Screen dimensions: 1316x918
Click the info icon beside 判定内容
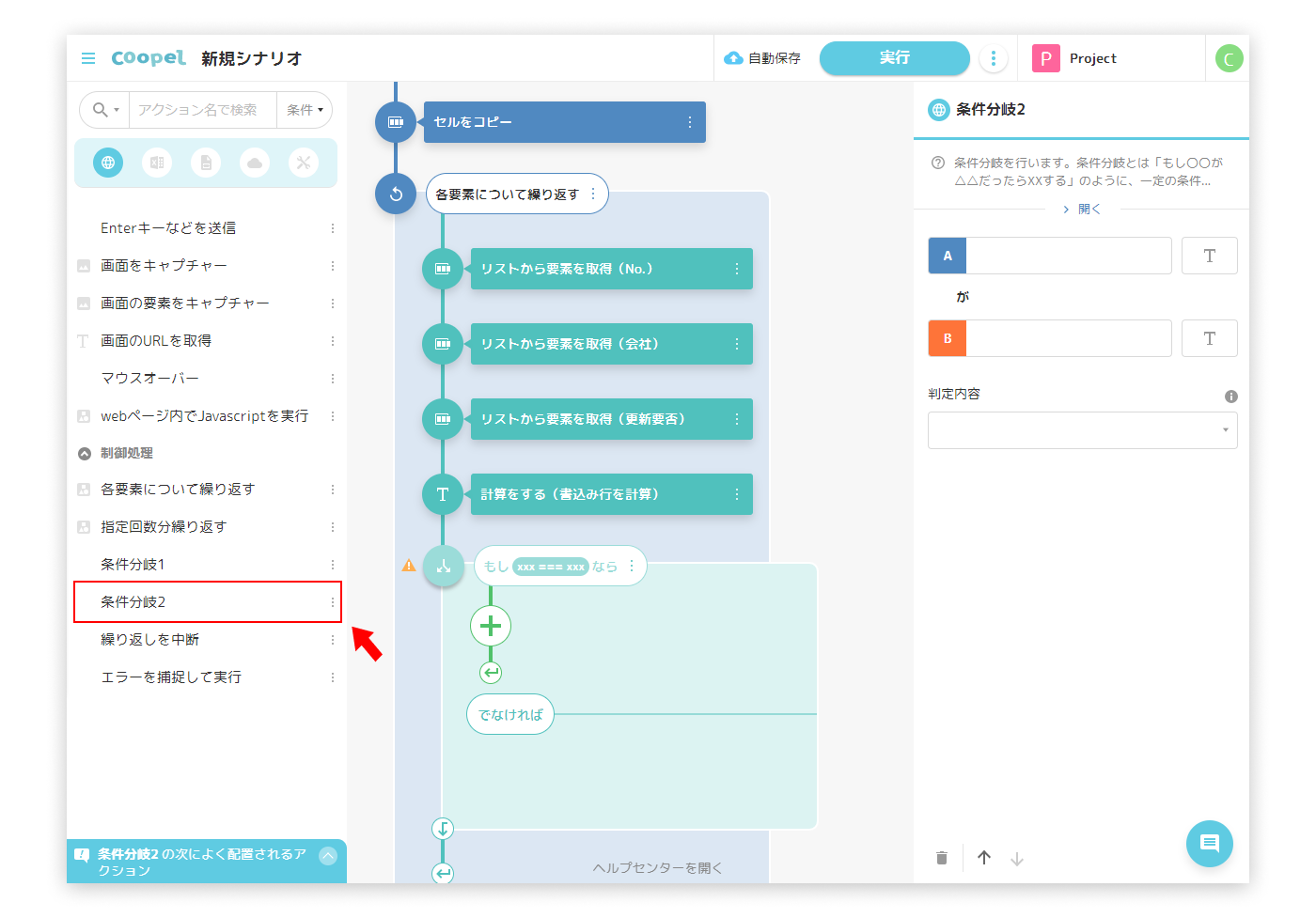pyautogui.click(x=1231, y=397)
